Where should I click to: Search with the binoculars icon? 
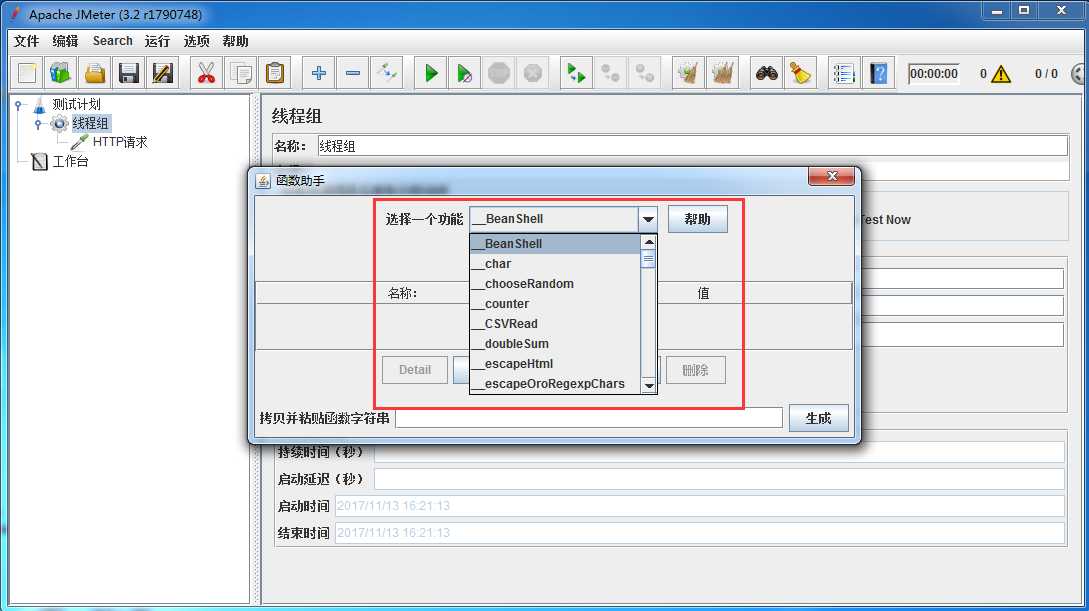click(767, 73)
